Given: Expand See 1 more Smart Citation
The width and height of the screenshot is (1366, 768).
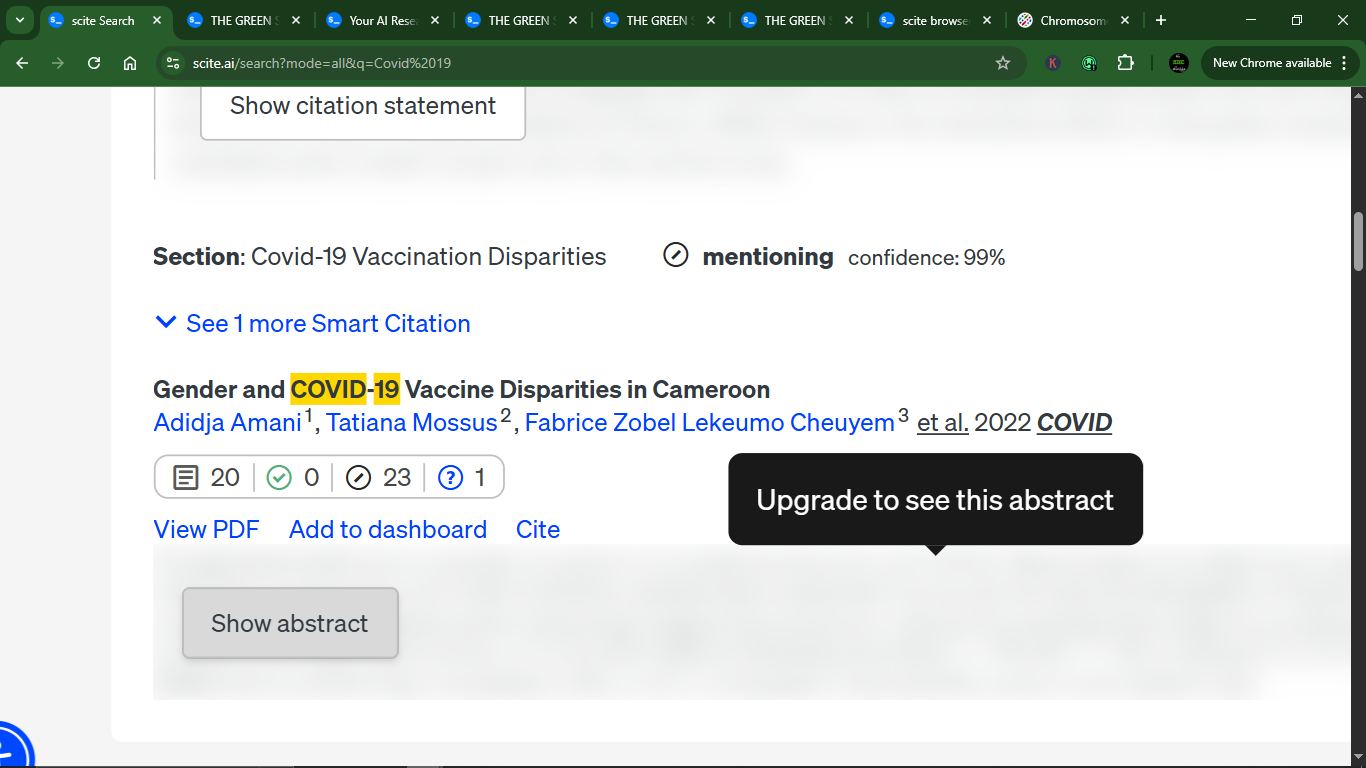Looking at the screenshot, I should click(x=312, y=324).
